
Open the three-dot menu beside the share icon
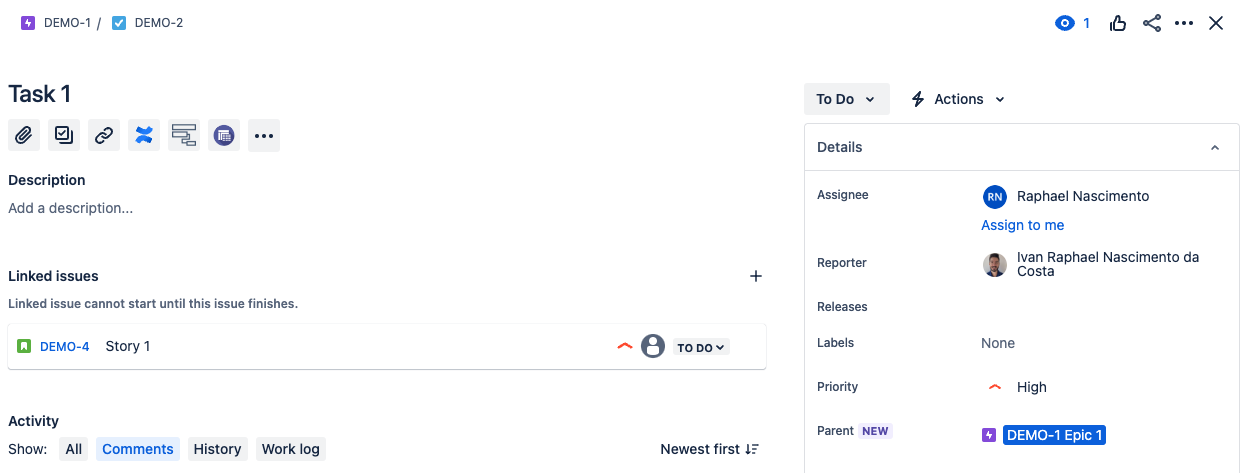1184,23
